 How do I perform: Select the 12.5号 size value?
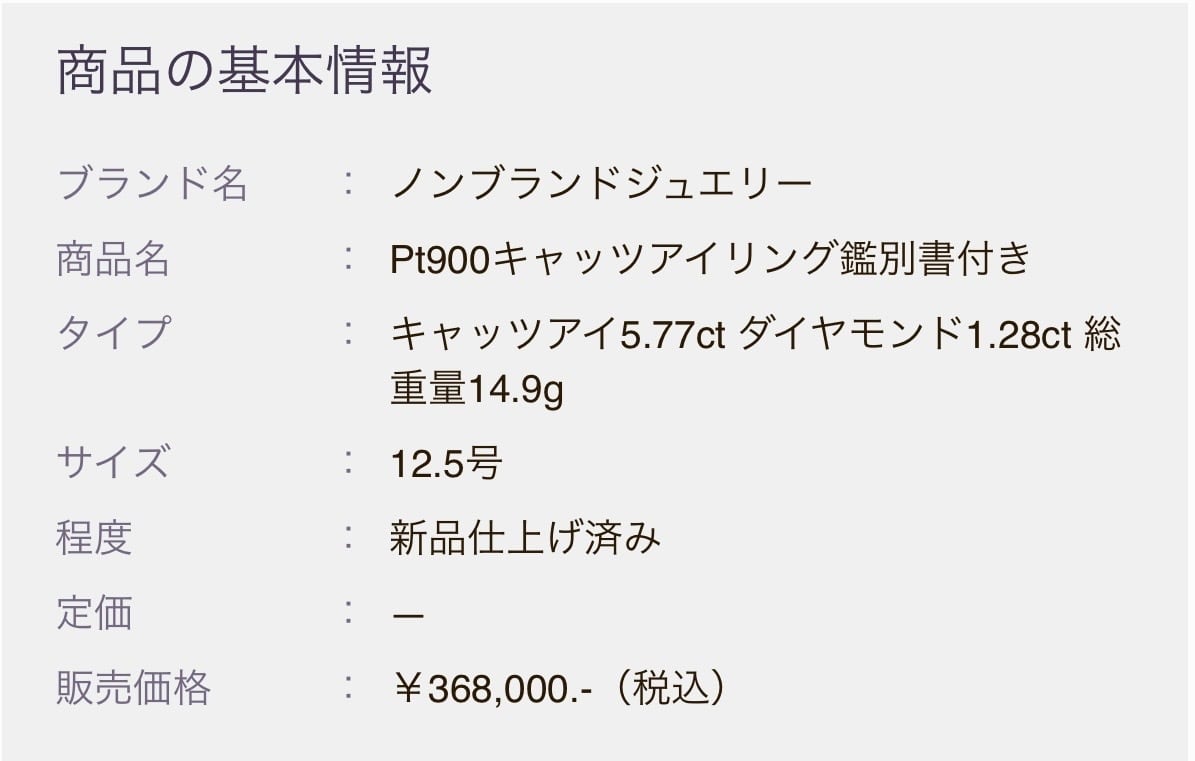[446, 464]
